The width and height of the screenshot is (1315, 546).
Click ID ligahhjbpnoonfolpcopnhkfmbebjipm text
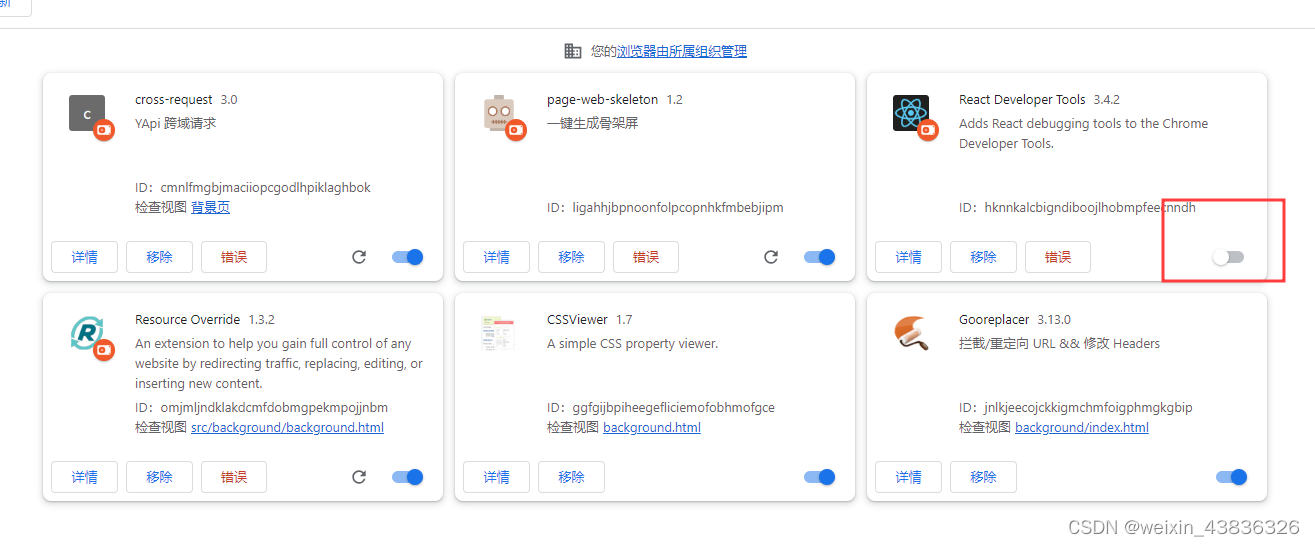click(x=665, y=207)
